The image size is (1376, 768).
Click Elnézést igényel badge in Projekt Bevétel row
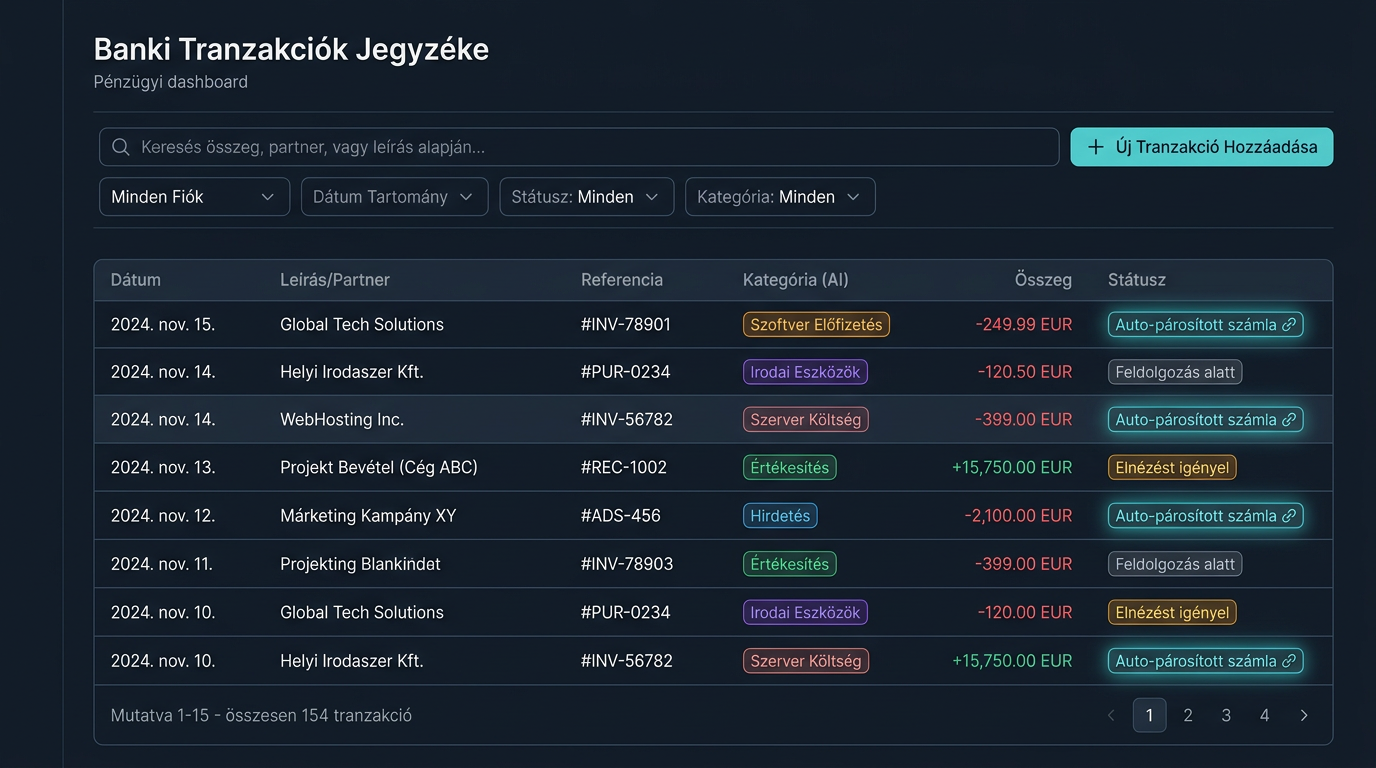click(1172, 467)
